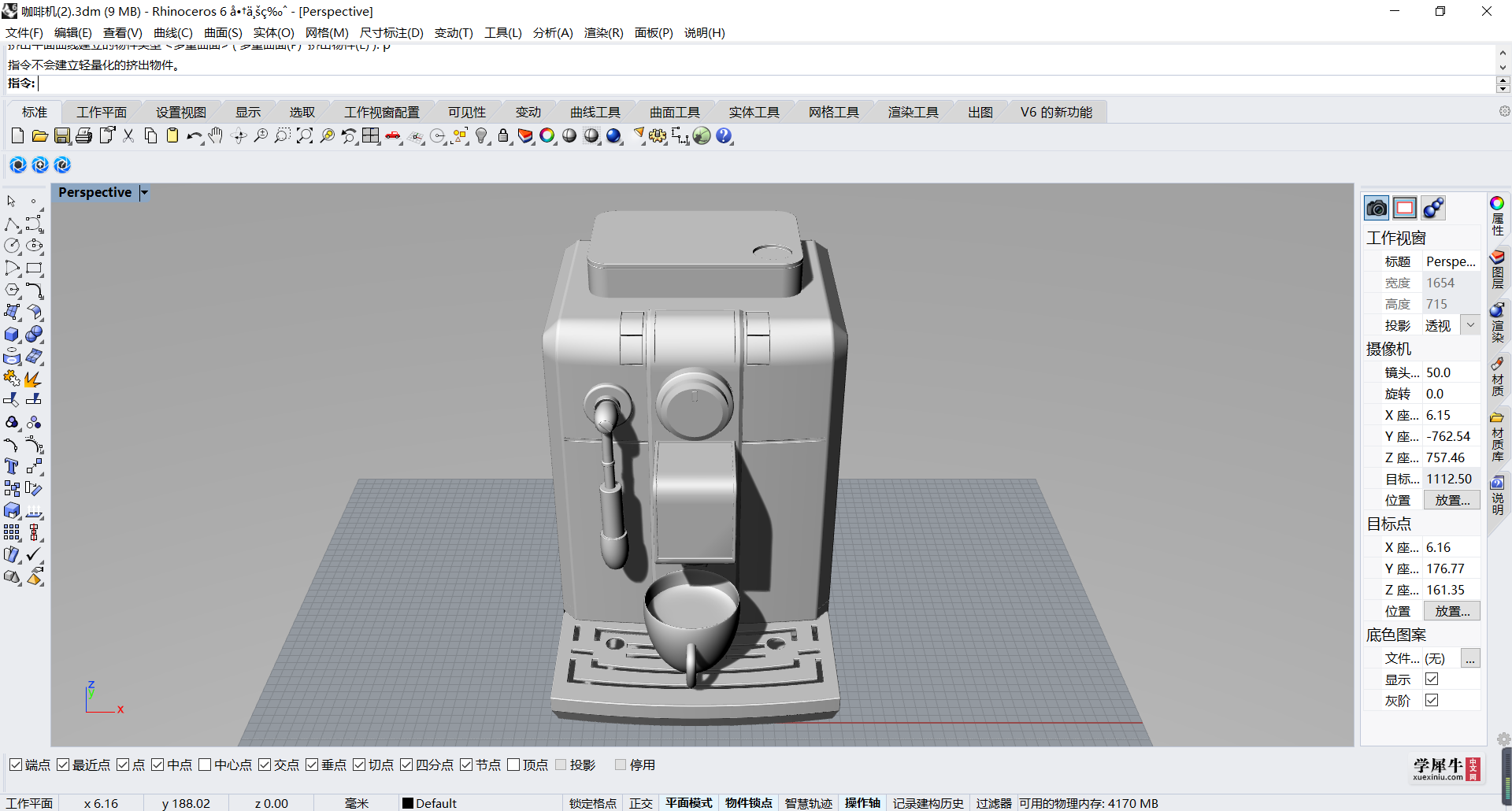Toggle 正交 ortho mode in status bar
1512x811 pixels.
641,803
